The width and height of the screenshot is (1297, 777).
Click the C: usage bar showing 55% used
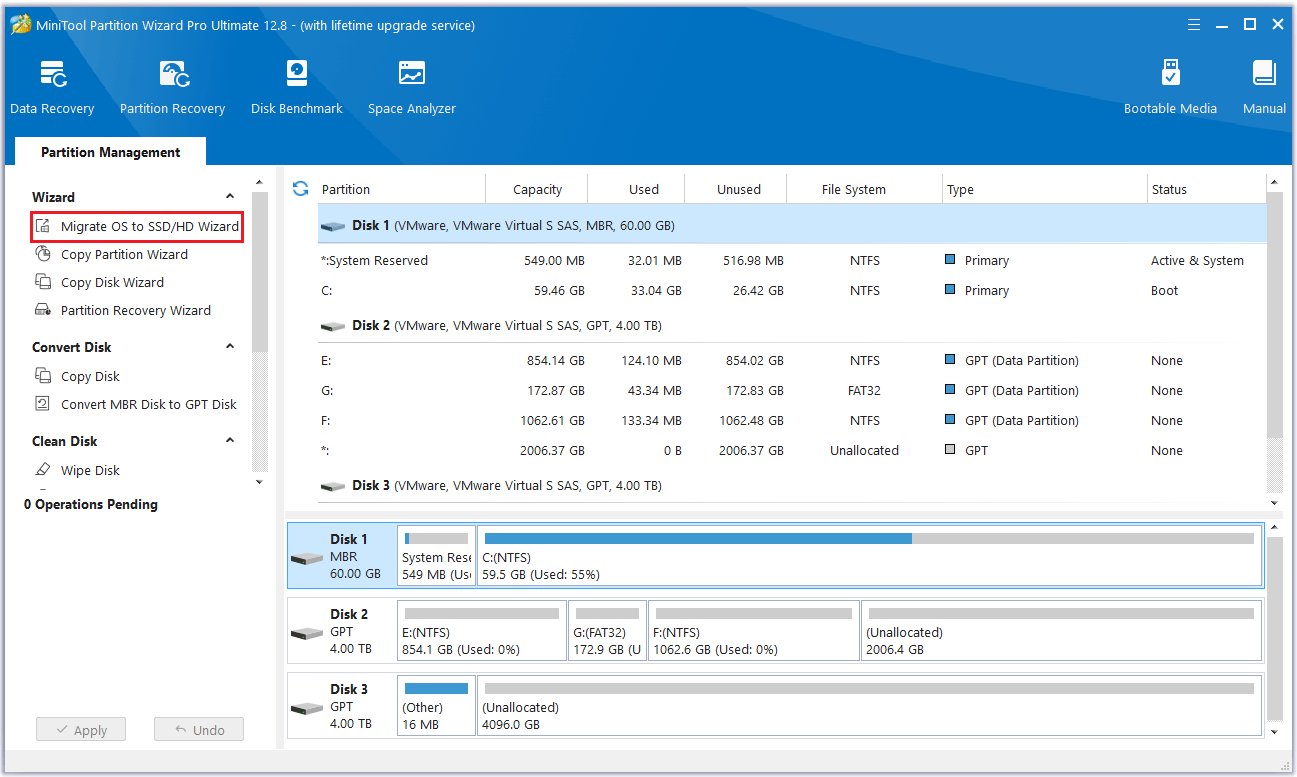pyautogui.click(x=869, y=538)
